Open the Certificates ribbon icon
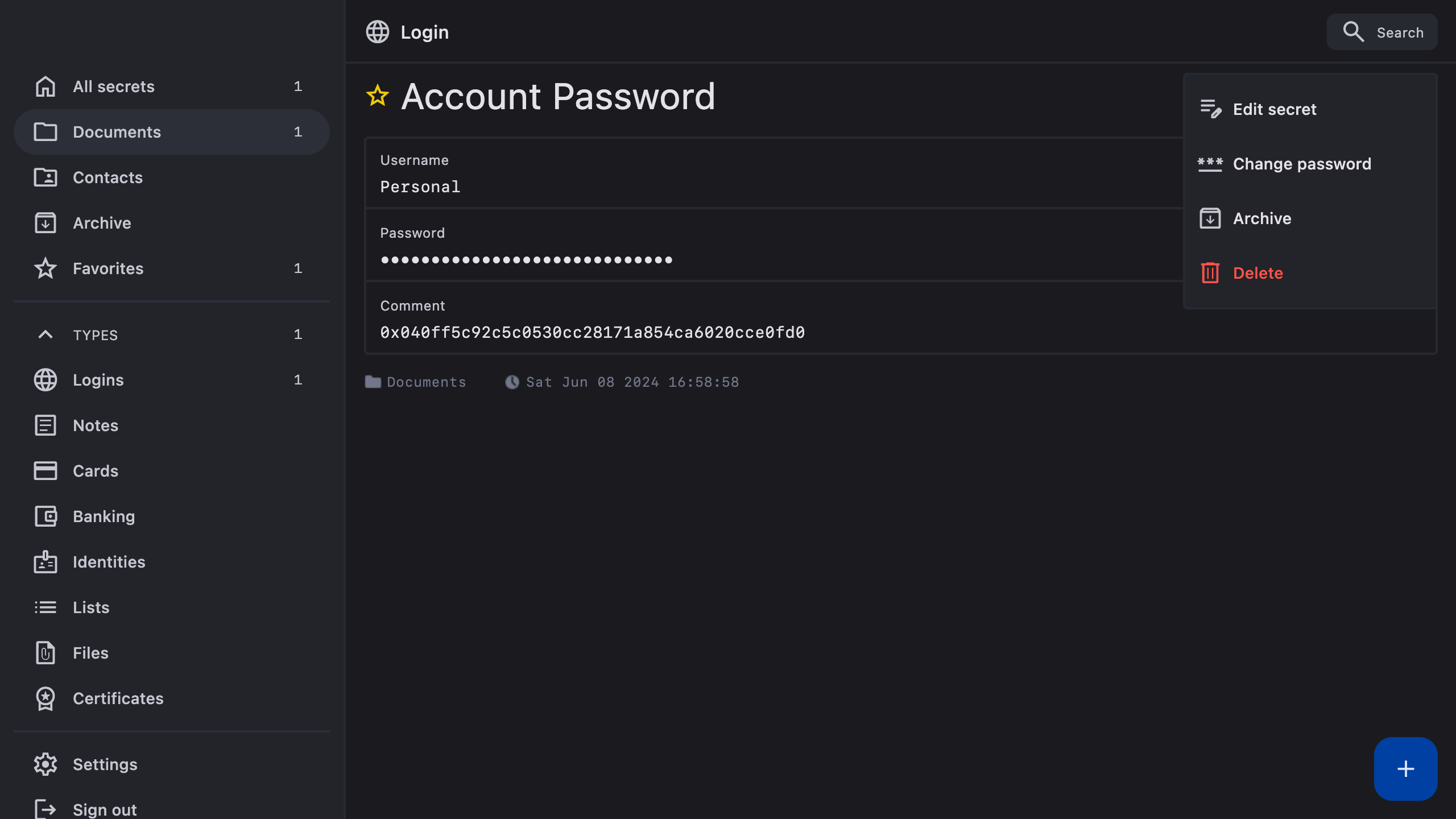 [45, 698]
